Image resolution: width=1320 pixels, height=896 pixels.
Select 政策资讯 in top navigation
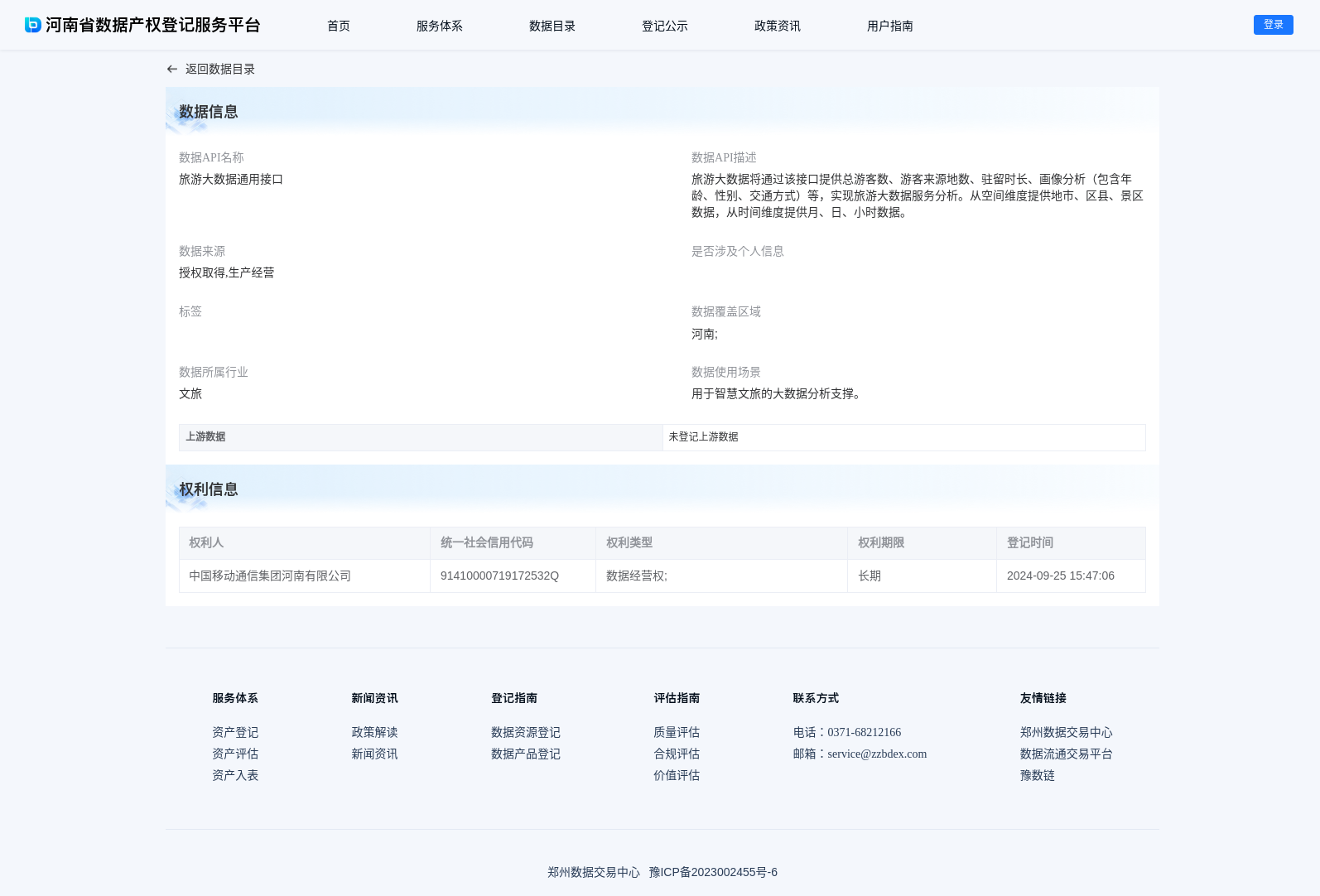tap(778, 26)
